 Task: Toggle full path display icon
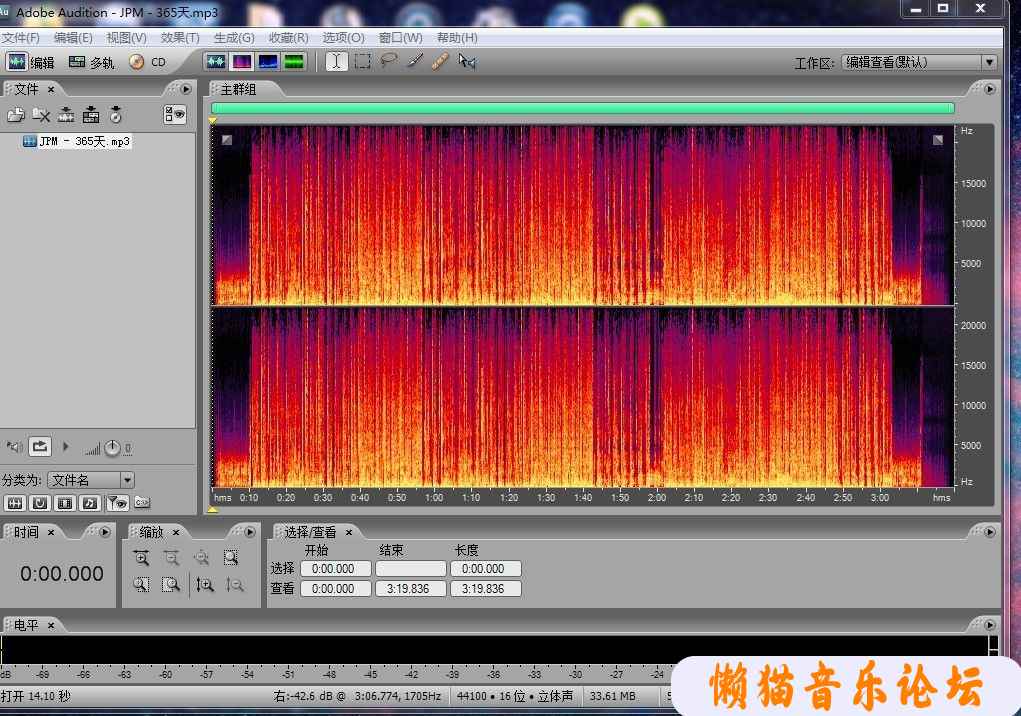click(142, 503)
